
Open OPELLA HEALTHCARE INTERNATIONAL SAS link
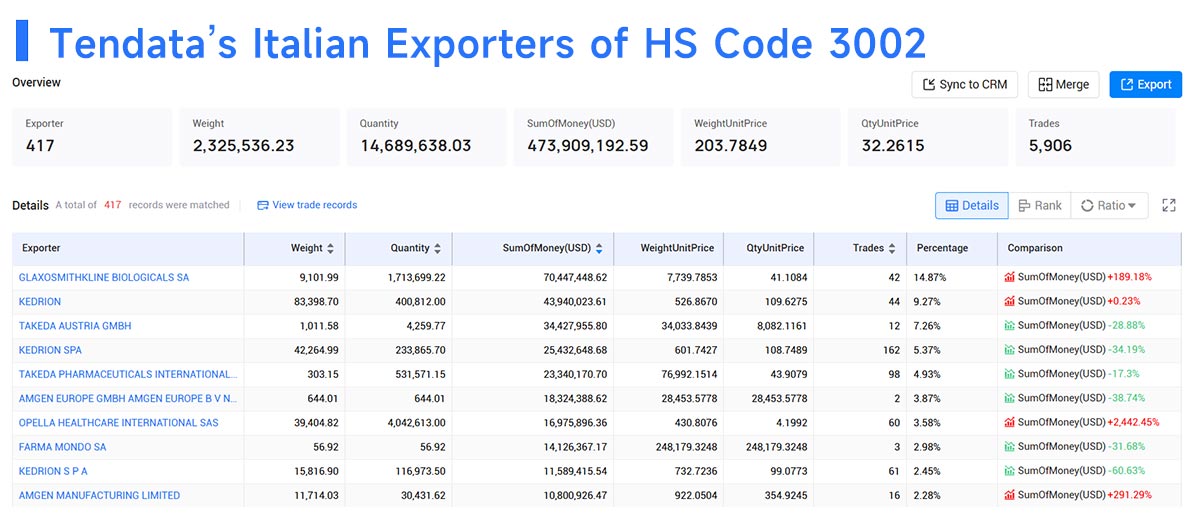click(118, 422)
